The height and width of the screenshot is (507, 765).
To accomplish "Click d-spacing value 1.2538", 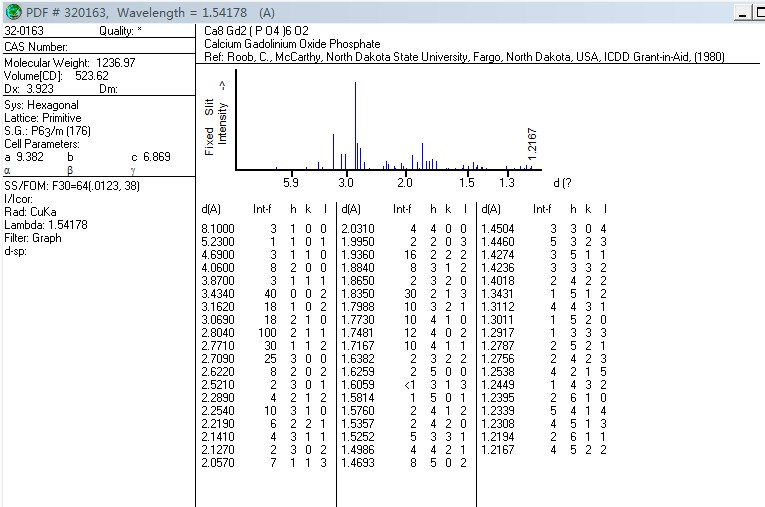I will coord(498,372).
